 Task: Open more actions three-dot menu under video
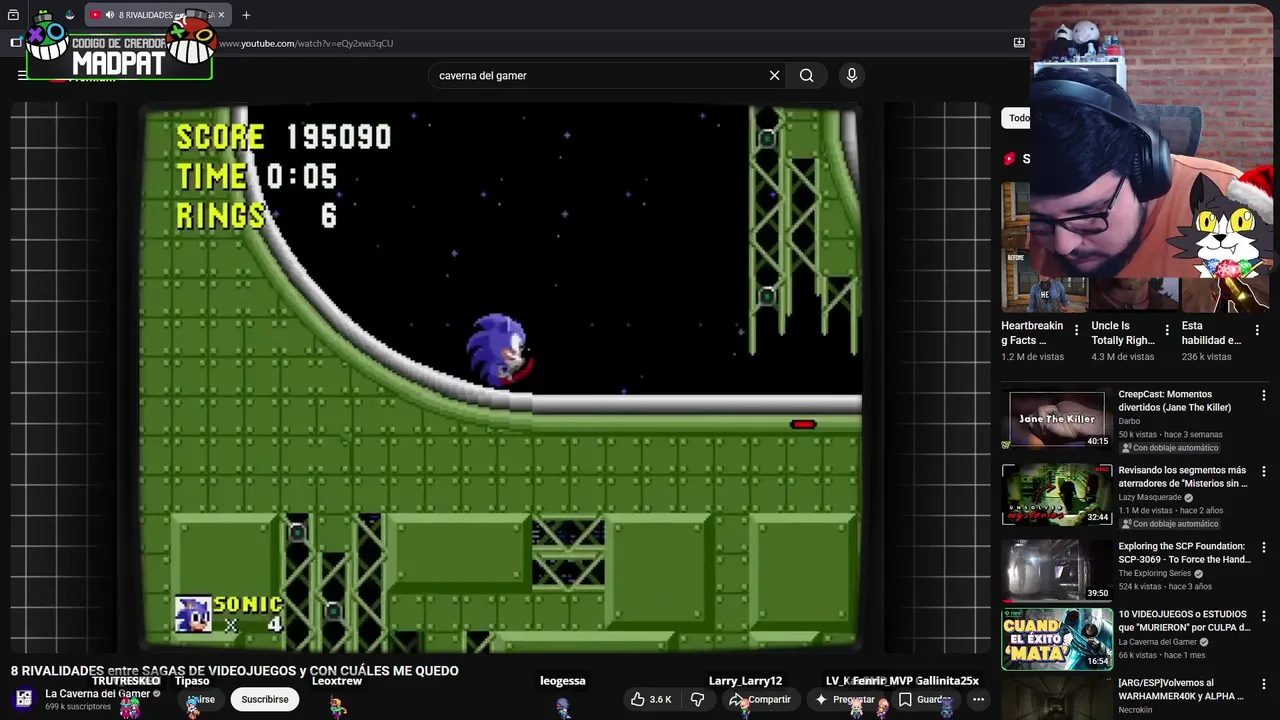tap(978, 699)
